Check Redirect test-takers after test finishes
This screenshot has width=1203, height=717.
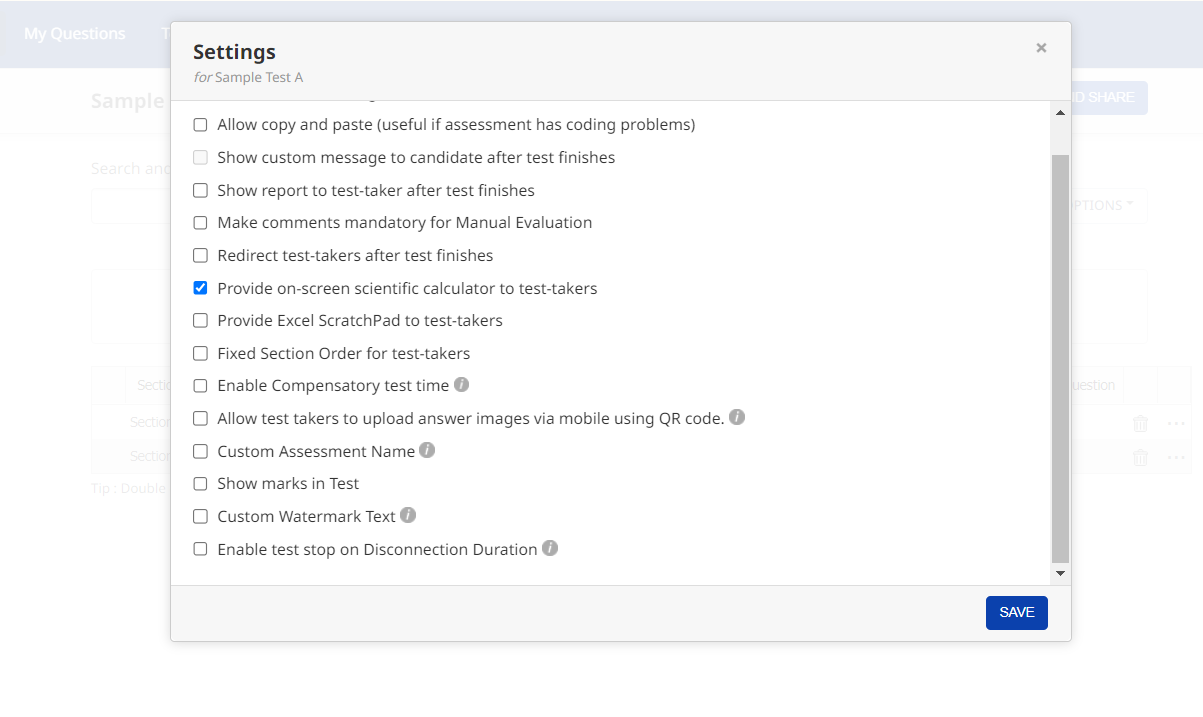click(200, 255)
